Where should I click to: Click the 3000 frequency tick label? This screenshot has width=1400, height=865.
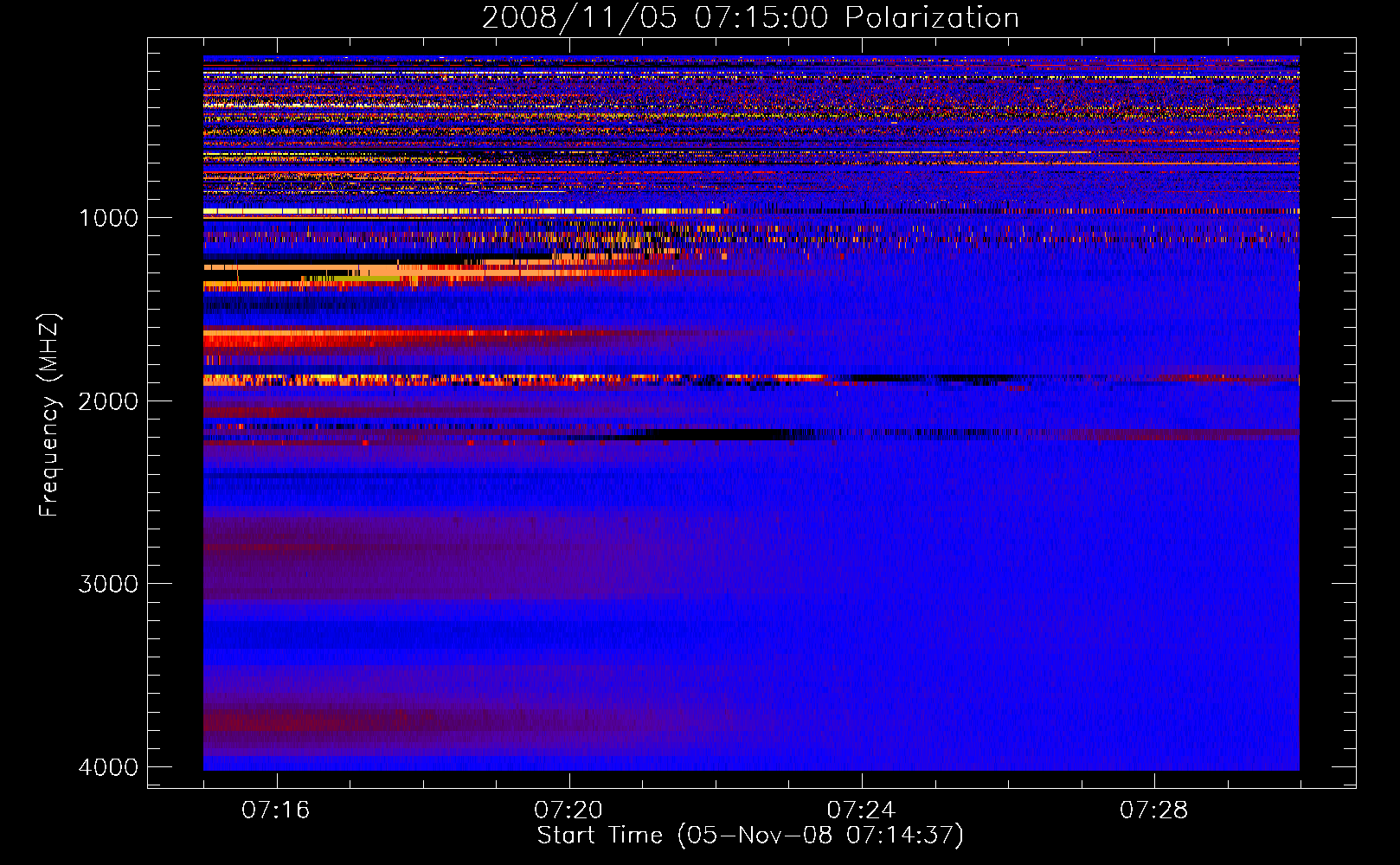pyautogui.click(x=108, y=584)
